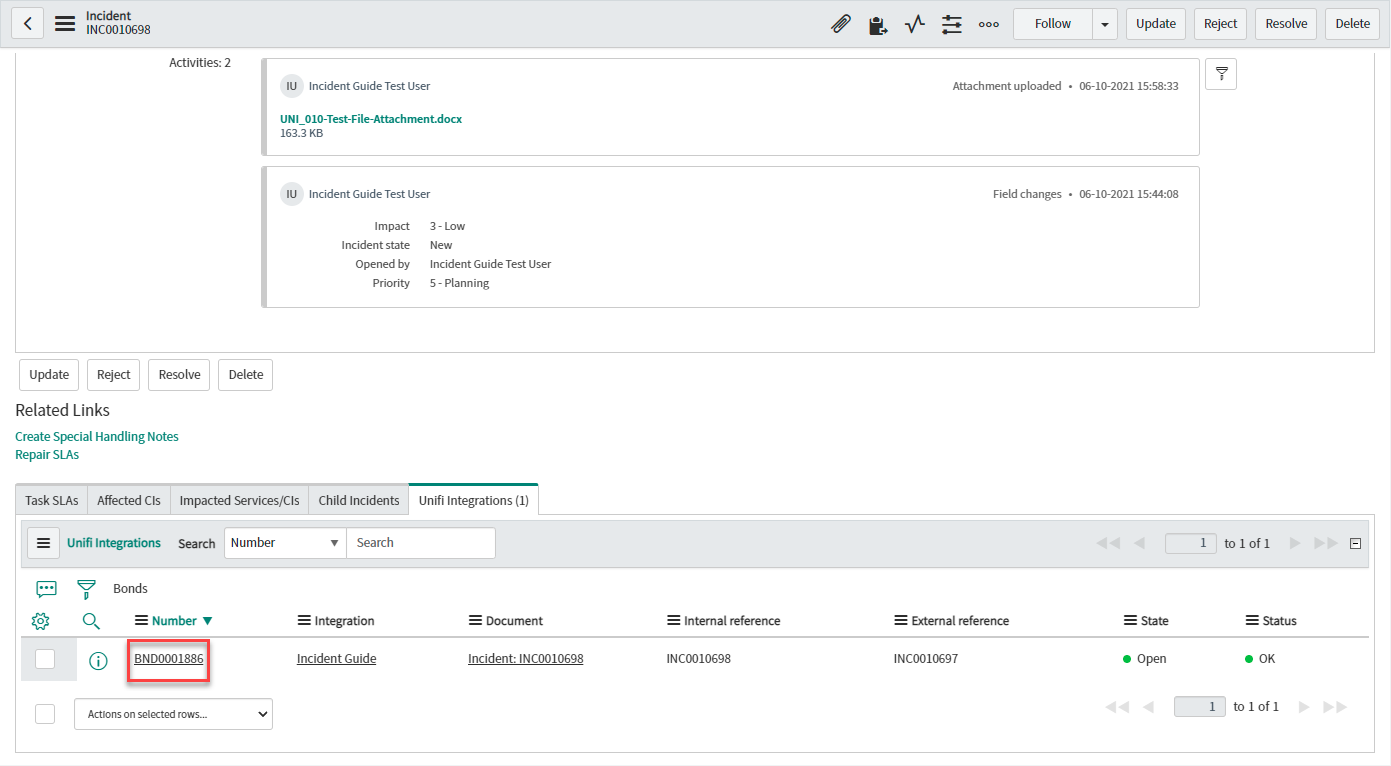Click the paperclip attachments icon
Viewport: 1391px width, 766px height.
pos(841,24)
